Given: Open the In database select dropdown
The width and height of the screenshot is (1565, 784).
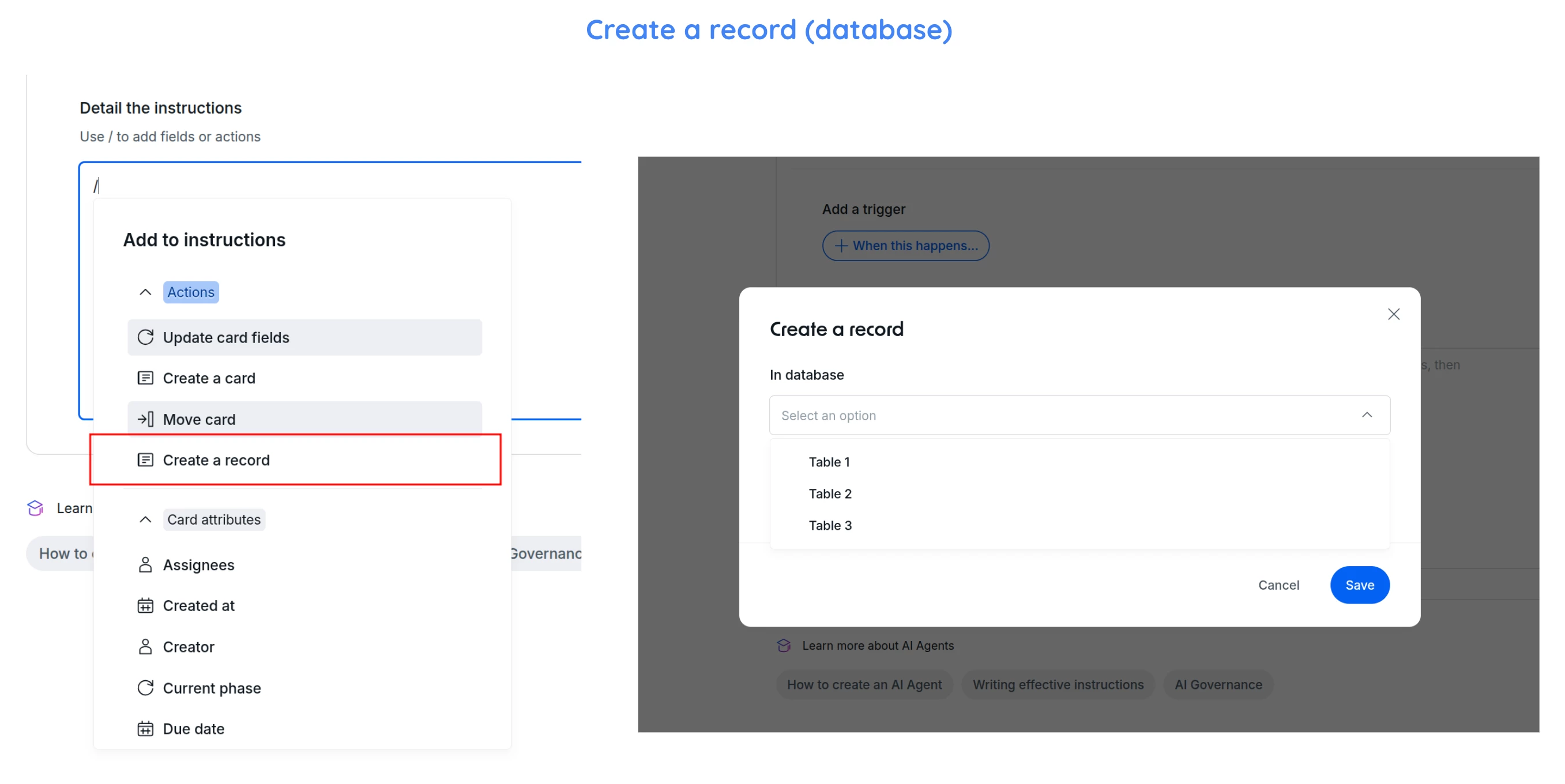Looking at the screenshot, I should 1079,416.
